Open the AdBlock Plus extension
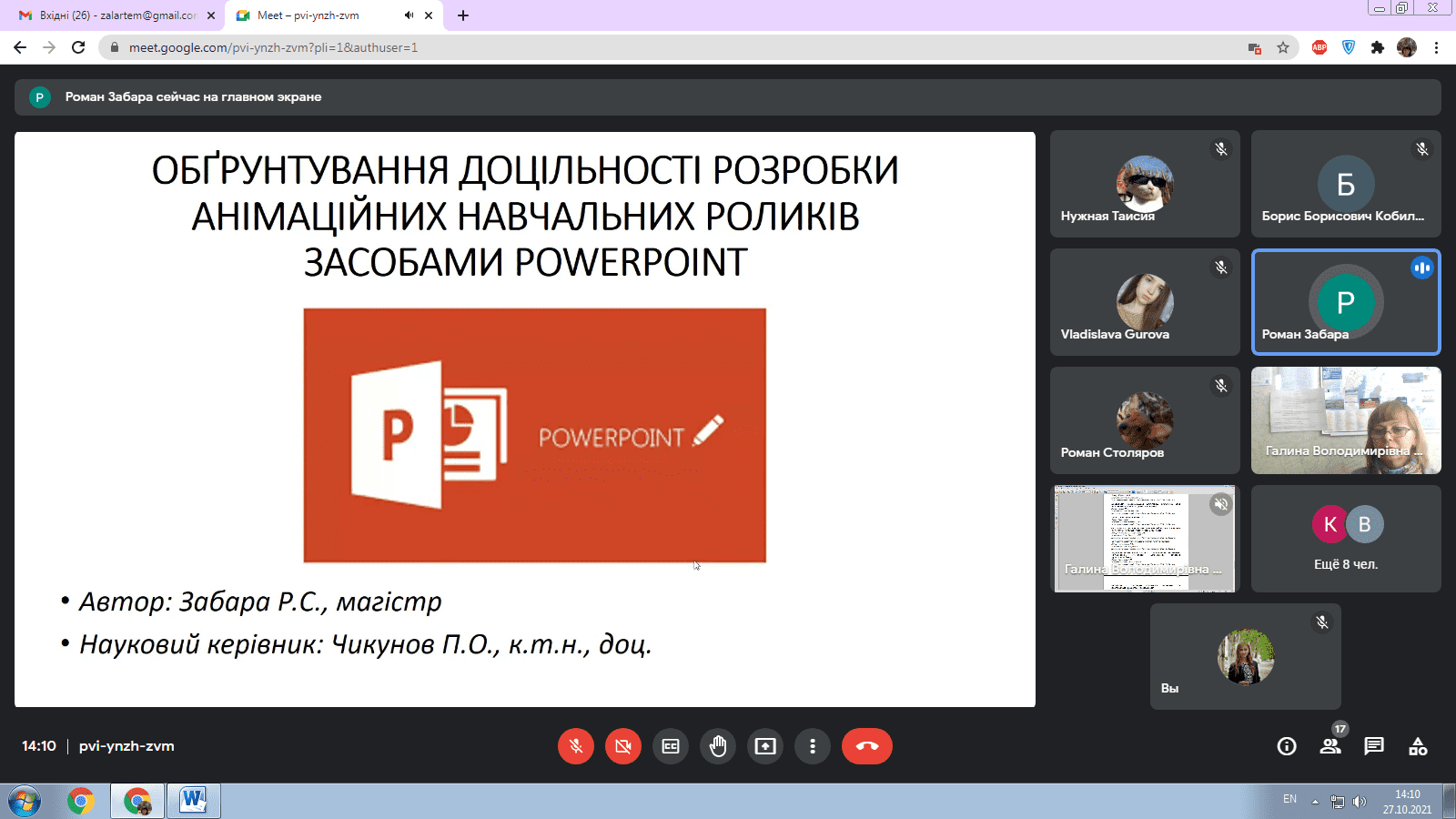 pos(1319,47)
